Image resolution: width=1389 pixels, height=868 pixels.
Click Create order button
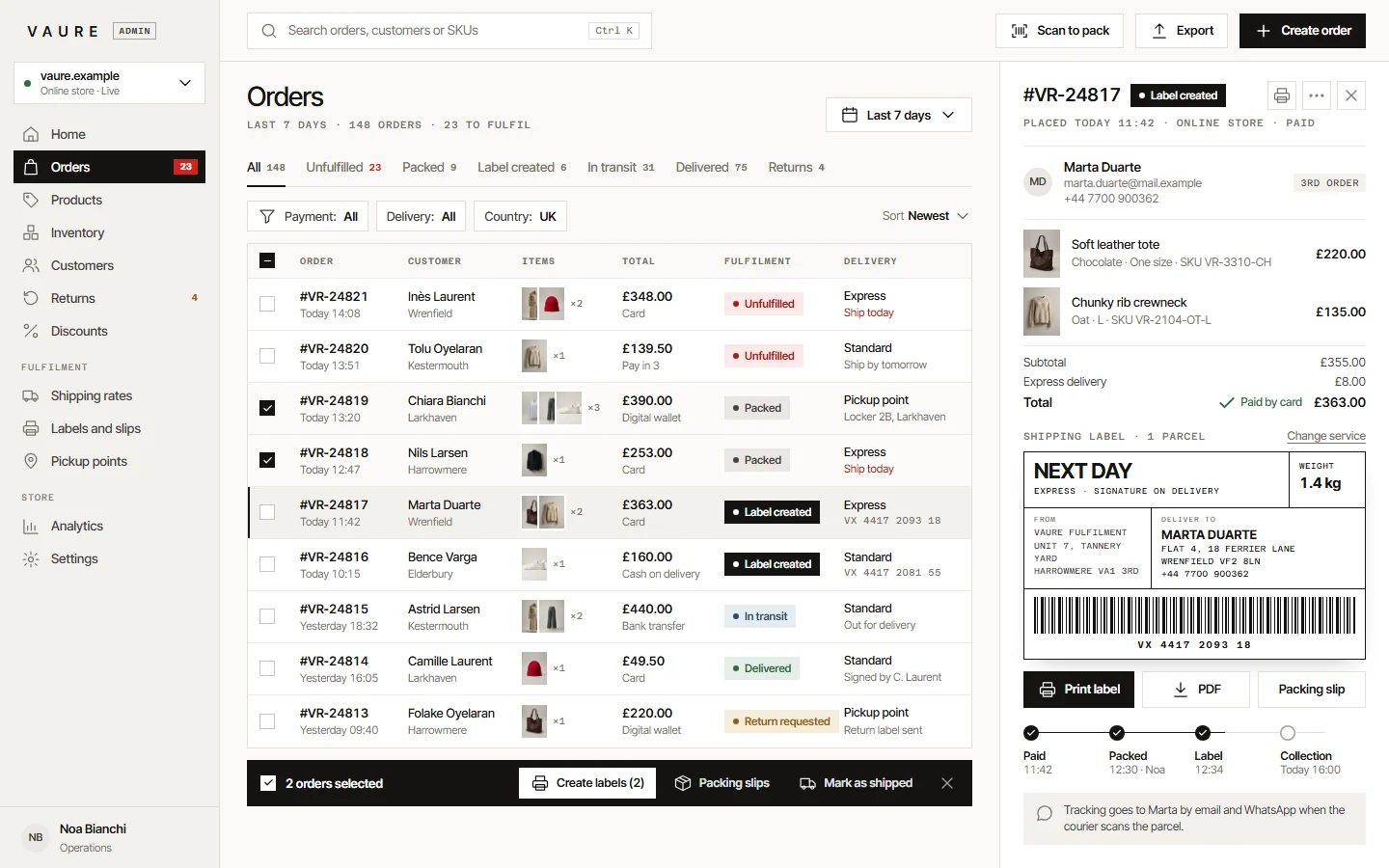click(1302, 31)
